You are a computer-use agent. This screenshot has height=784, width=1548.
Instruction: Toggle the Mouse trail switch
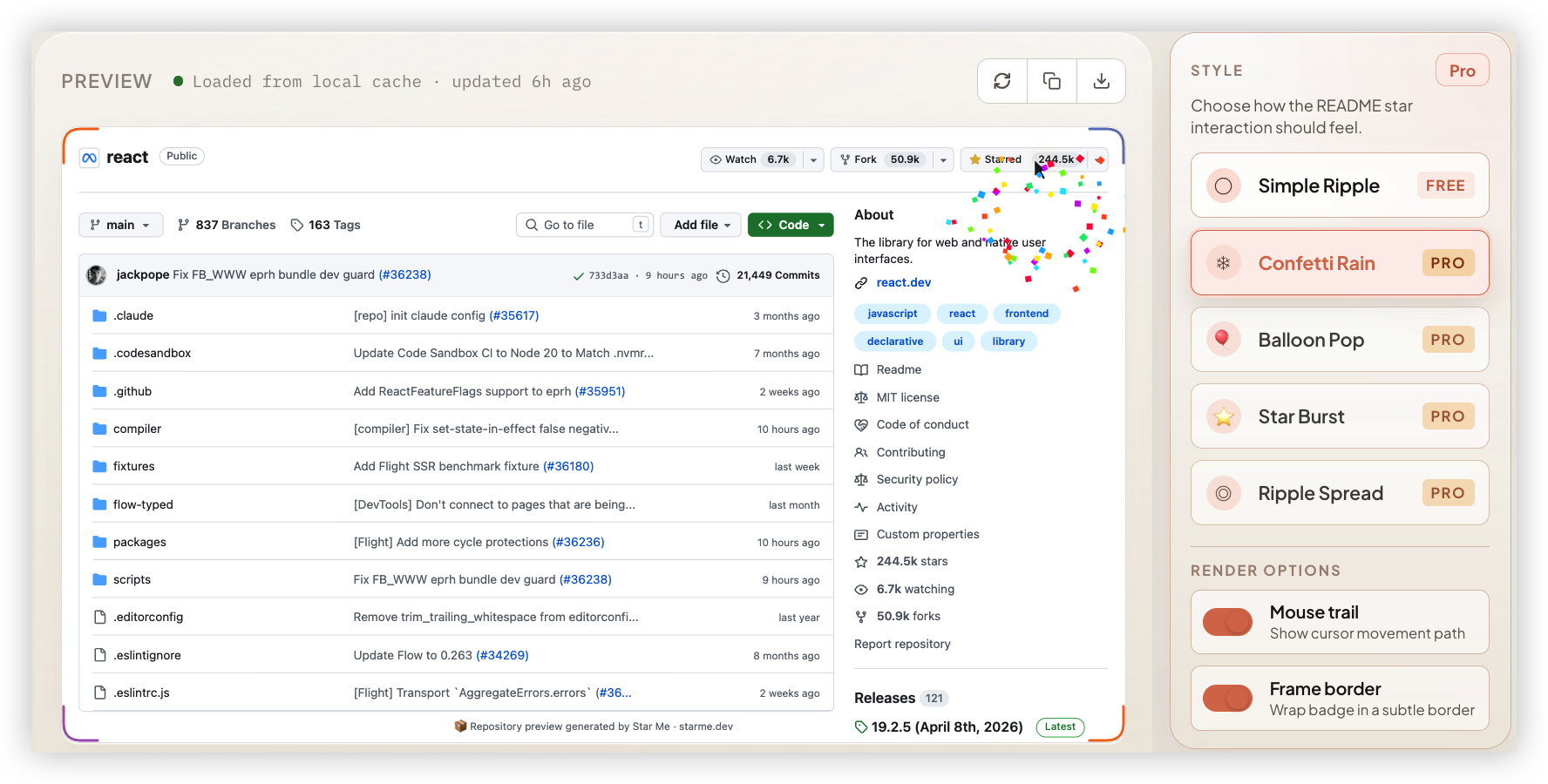point(1227,622)
